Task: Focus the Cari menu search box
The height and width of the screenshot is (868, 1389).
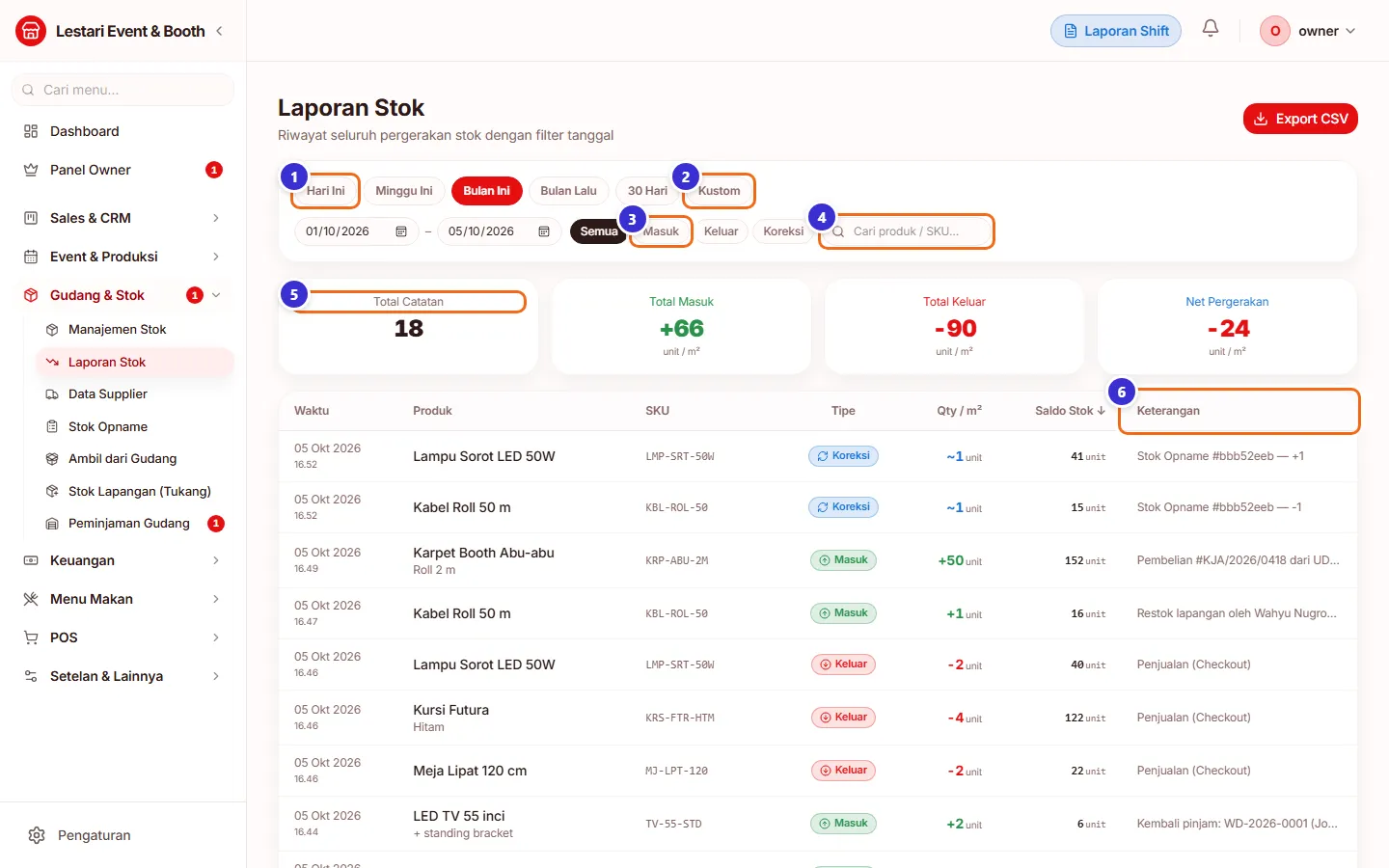Action: point(123,90)
